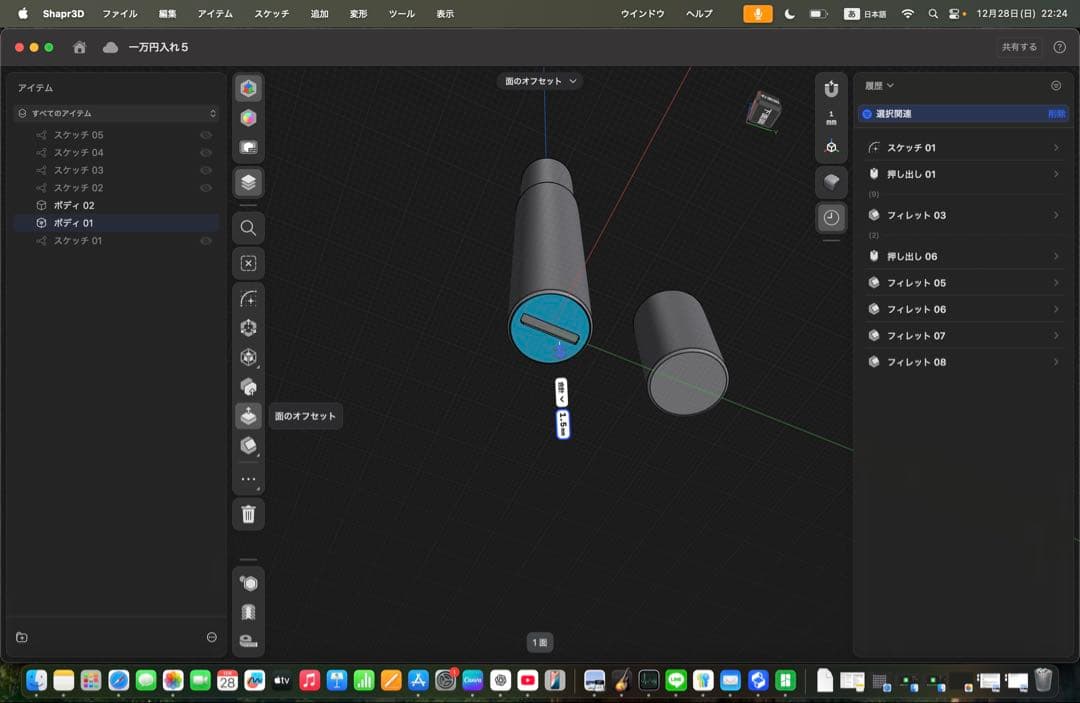Click the trash delete icon in toolbar
This screenshot has height=703, width=1080.
248,515
